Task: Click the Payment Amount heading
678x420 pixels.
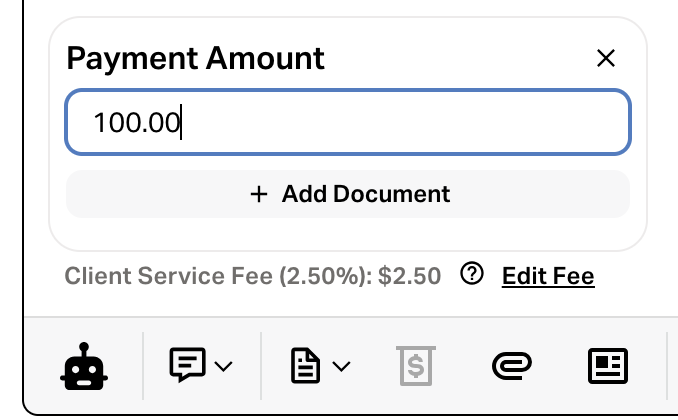Action: click(196, 58)
